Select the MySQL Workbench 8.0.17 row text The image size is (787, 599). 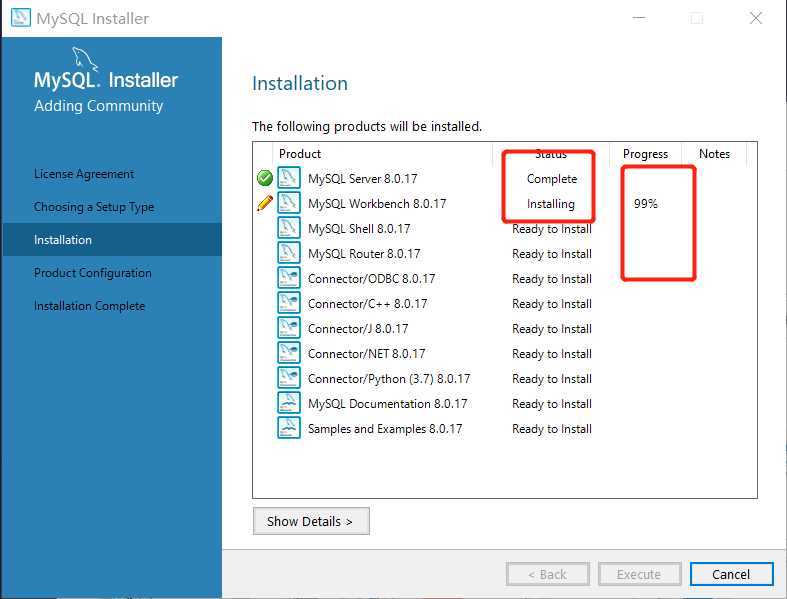[x=377, y=204]
